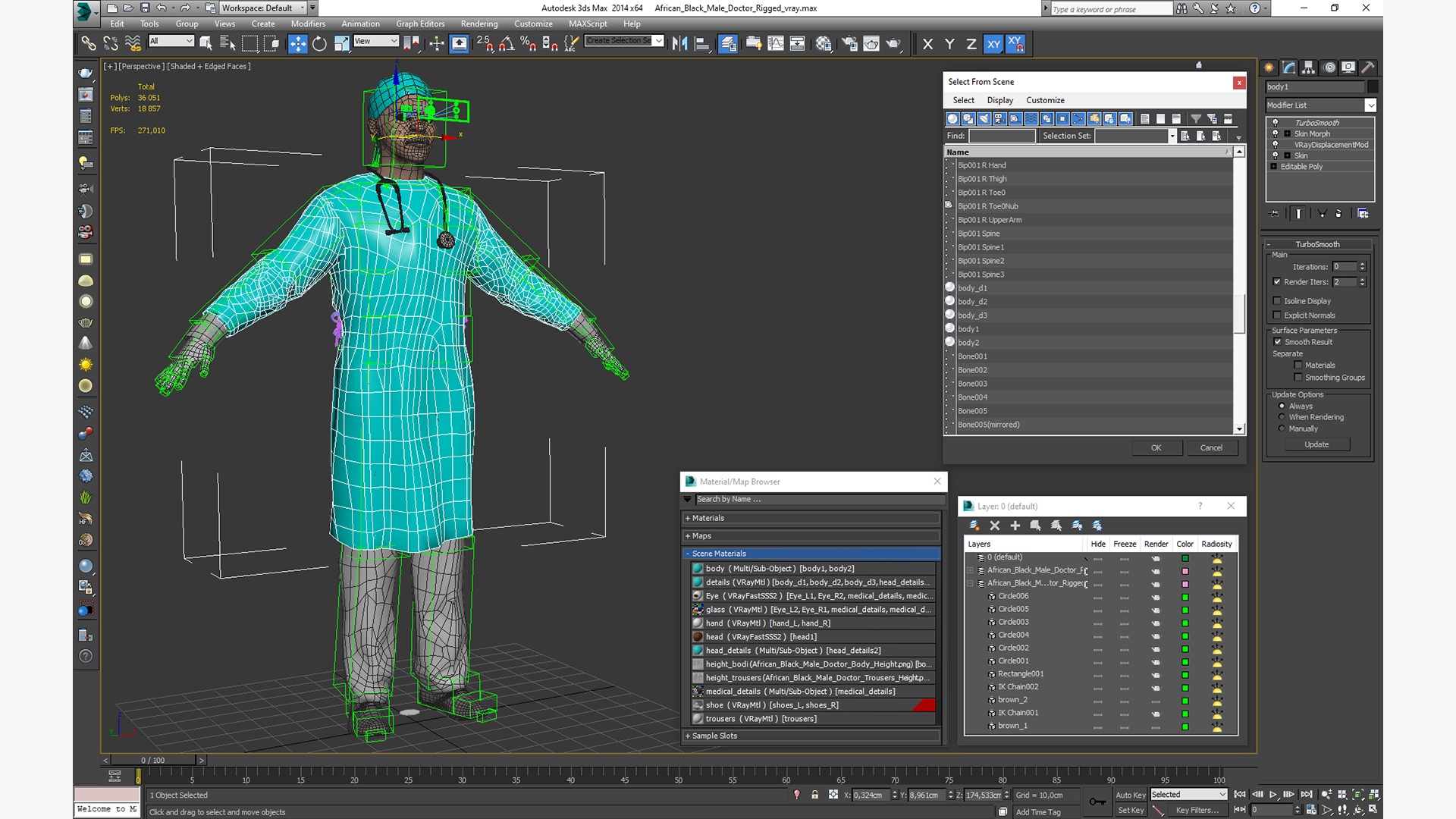Viewport: 1456px width, 819px height.
Task: Select When Rendering update option
Action: click(1282, 417)
